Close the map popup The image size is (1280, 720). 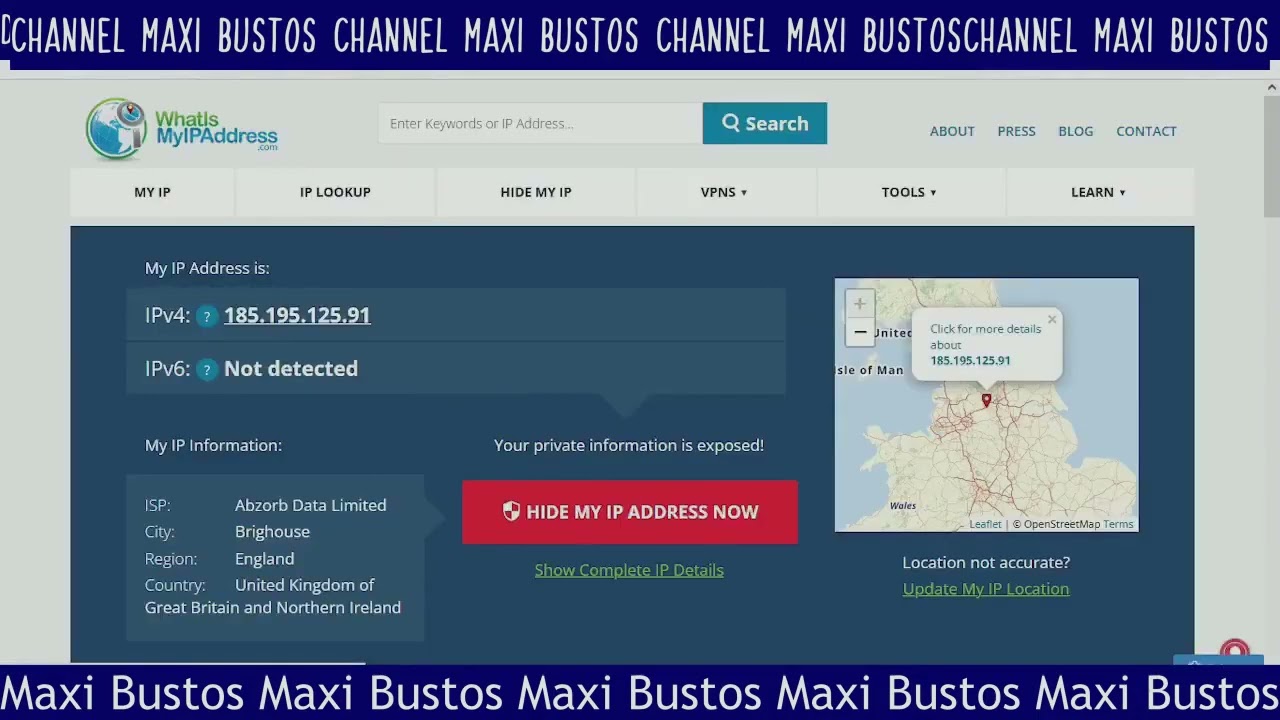pyautogui.click(x=1052, y=321)
